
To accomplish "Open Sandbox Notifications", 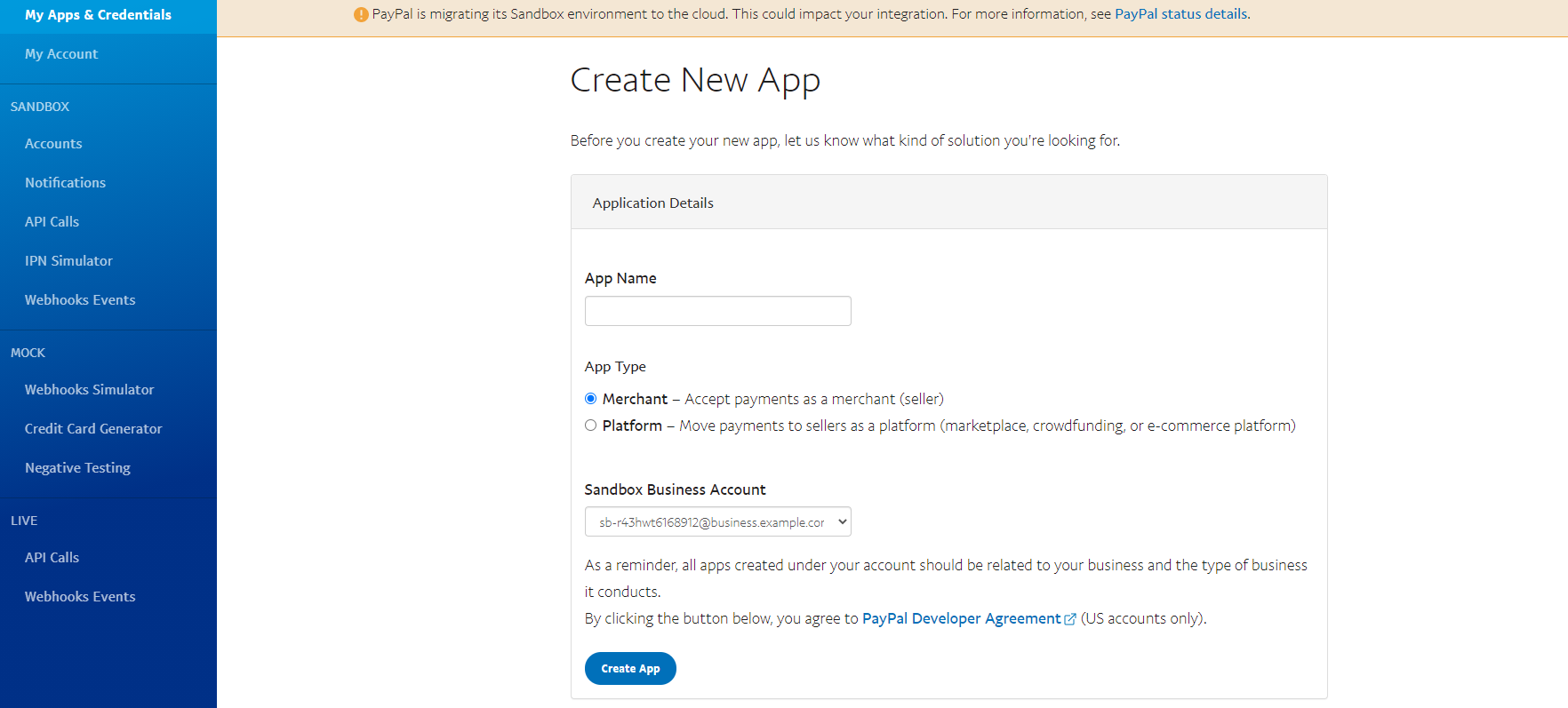I will click(65, 183).
